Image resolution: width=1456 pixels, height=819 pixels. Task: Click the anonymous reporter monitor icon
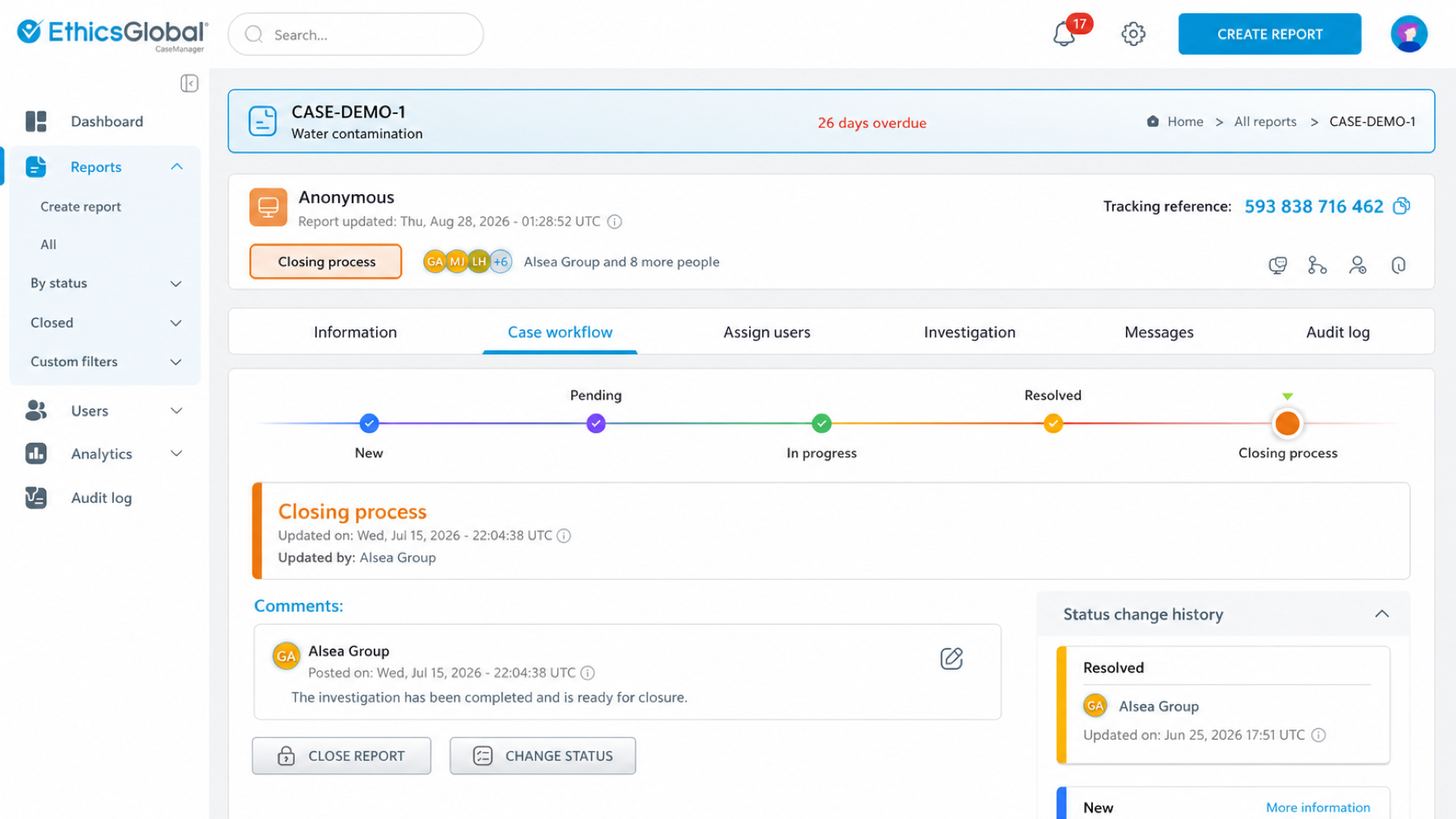(269, 207)
